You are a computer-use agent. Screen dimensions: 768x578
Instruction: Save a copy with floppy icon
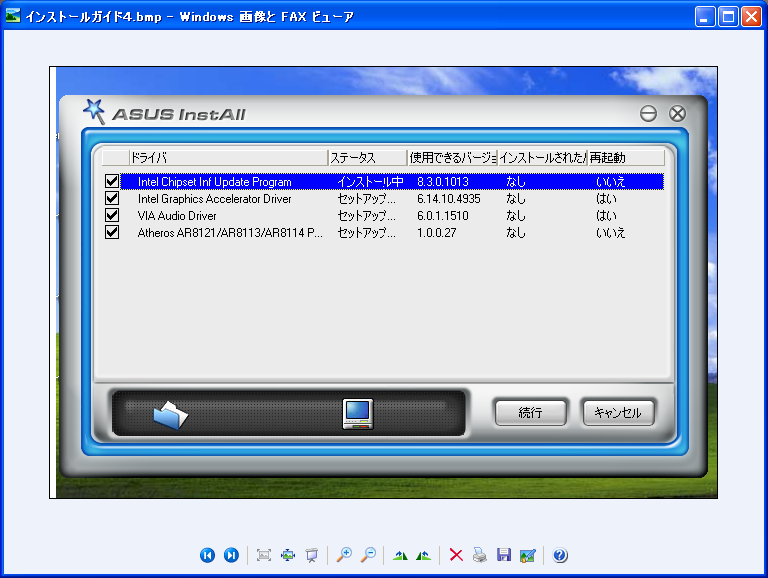(504, 555)
